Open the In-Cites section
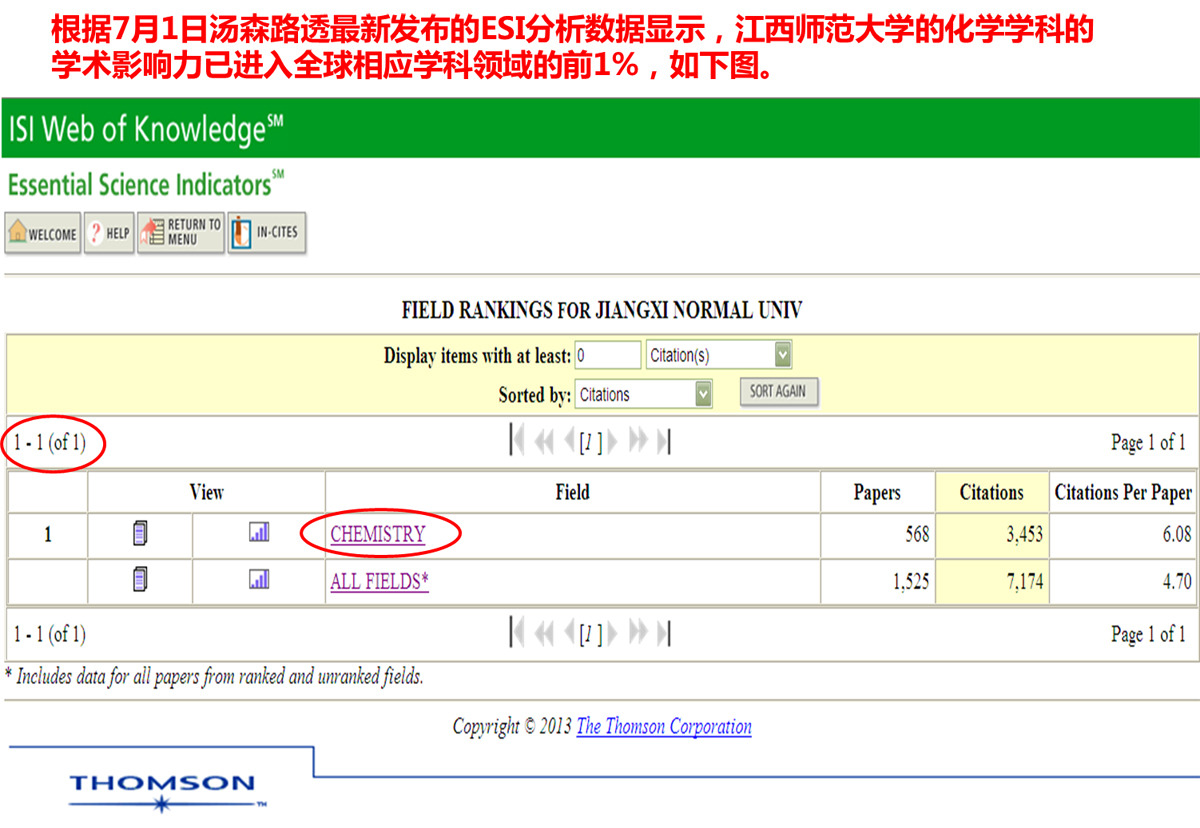The image size is (1200, 828). coord(266,233)
